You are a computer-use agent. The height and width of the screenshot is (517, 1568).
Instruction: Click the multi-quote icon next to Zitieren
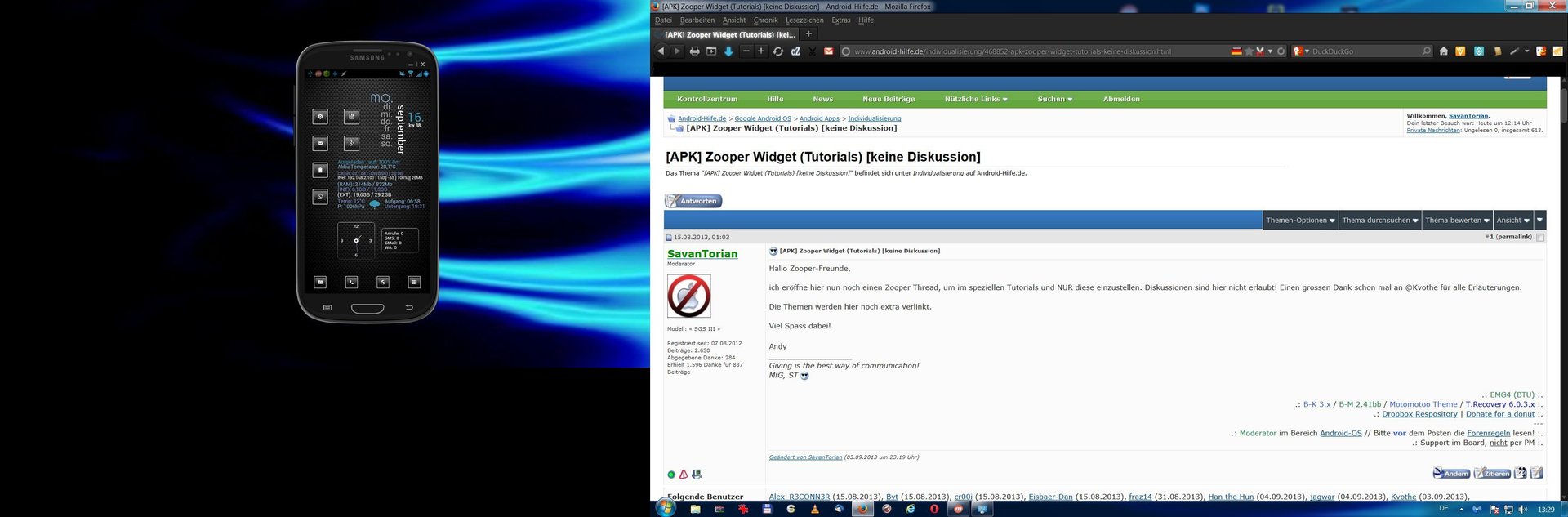1520,473
